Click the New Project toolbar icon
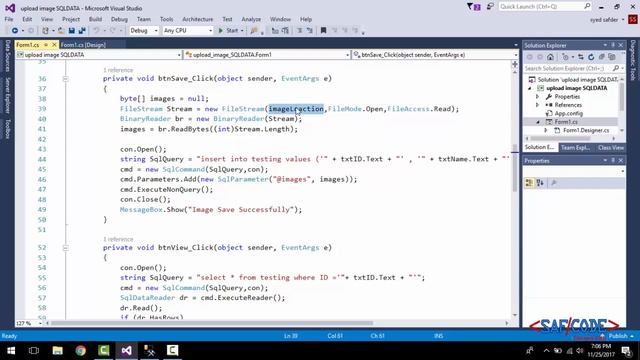Image resolution: width=640 pixels, height=360 pixels. [x=45, y=31]
